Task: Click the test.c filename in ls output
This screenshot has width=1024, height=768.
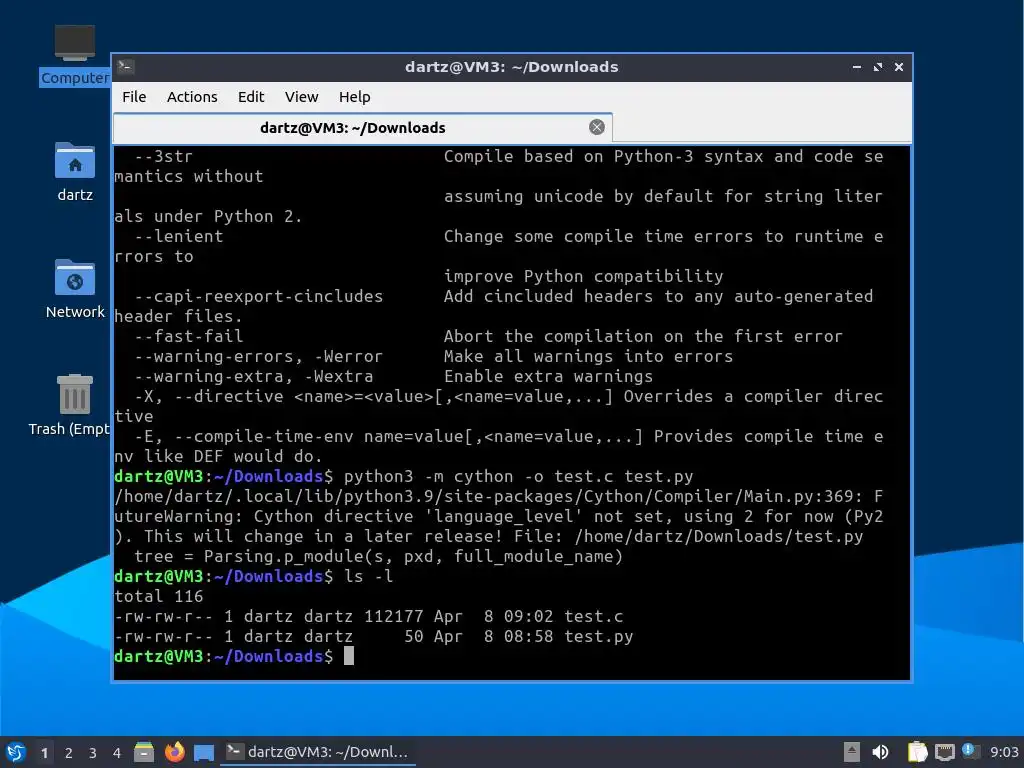Action: coord(594,616)
